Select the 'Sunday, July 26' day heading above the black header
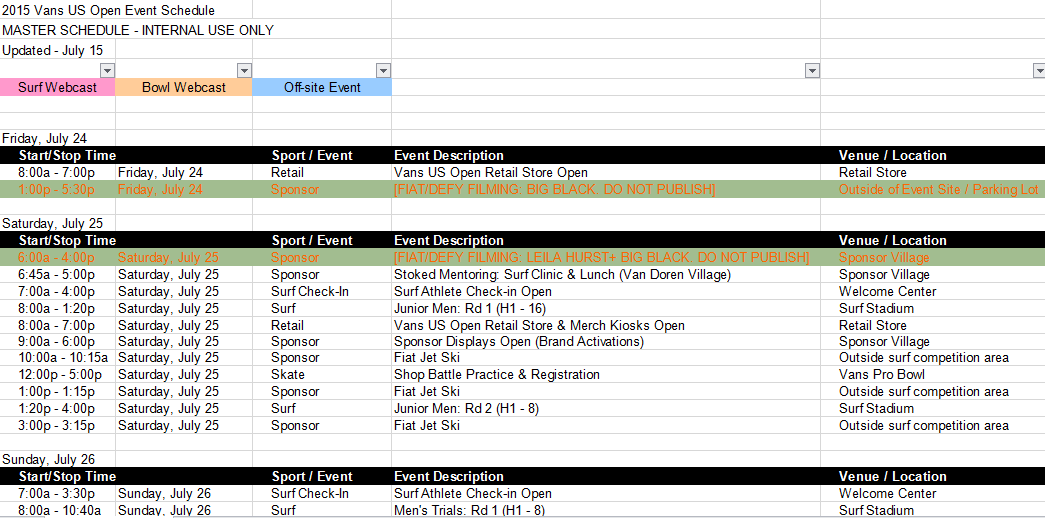The height and width of the screenshot is (518, 1045). [49, 459]
